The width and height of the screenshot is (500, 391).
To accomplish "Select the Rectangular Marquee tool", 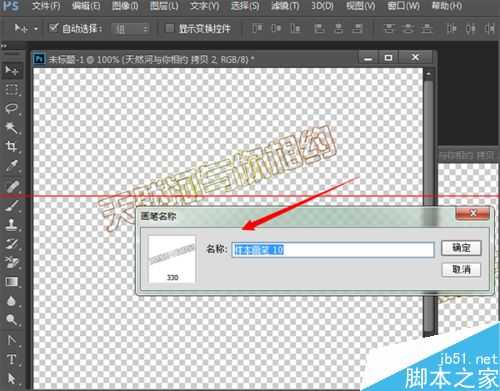I will (x=12, y=90).
